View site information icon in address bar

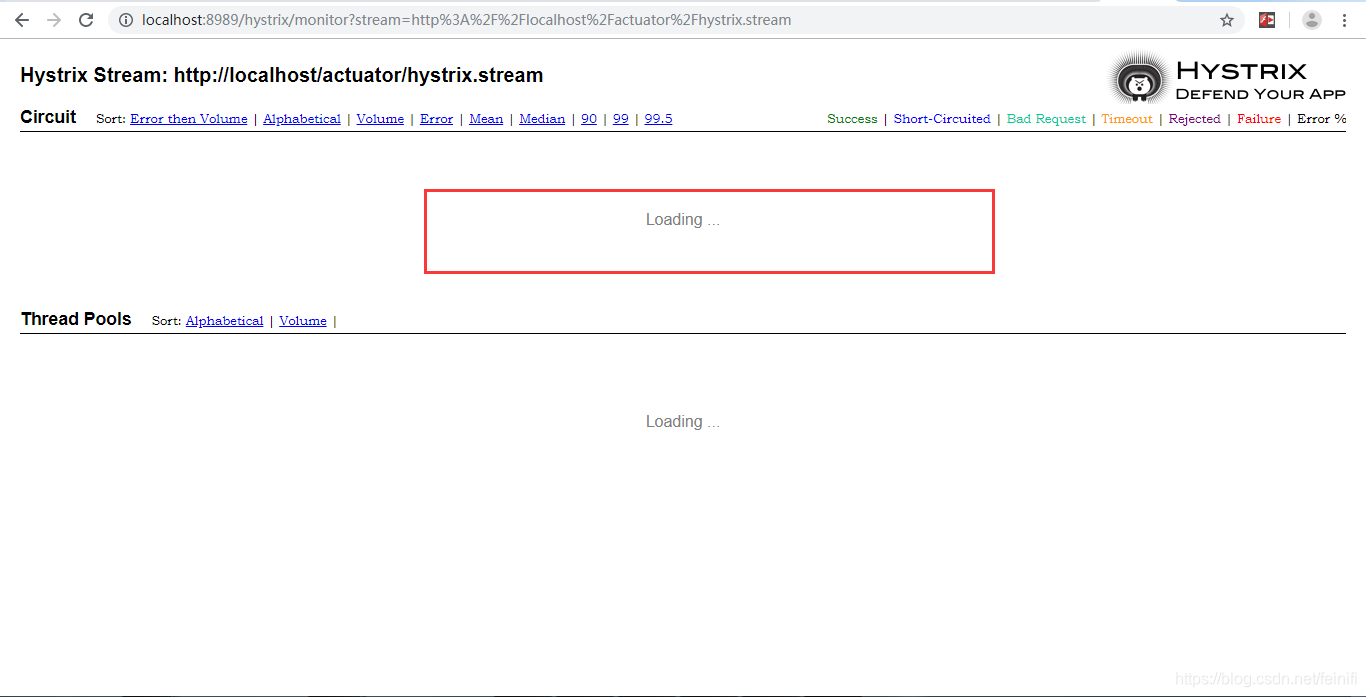click(125, 20)
